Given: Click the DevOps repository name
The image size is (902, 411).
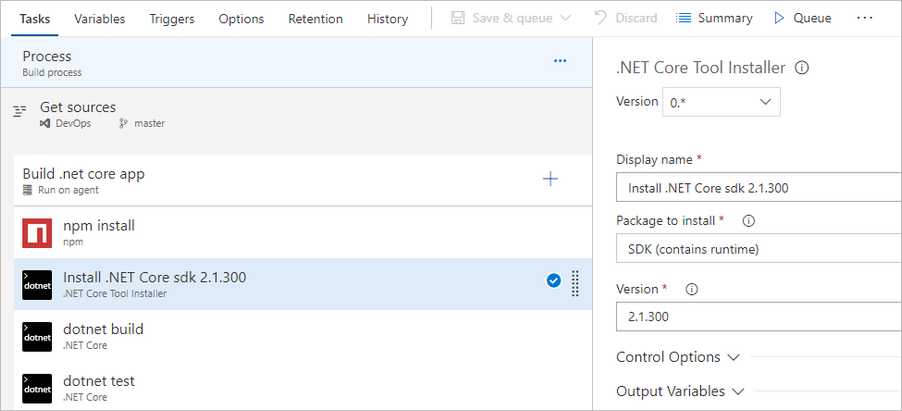Looking at the screenshot, I should pos(73,123).
